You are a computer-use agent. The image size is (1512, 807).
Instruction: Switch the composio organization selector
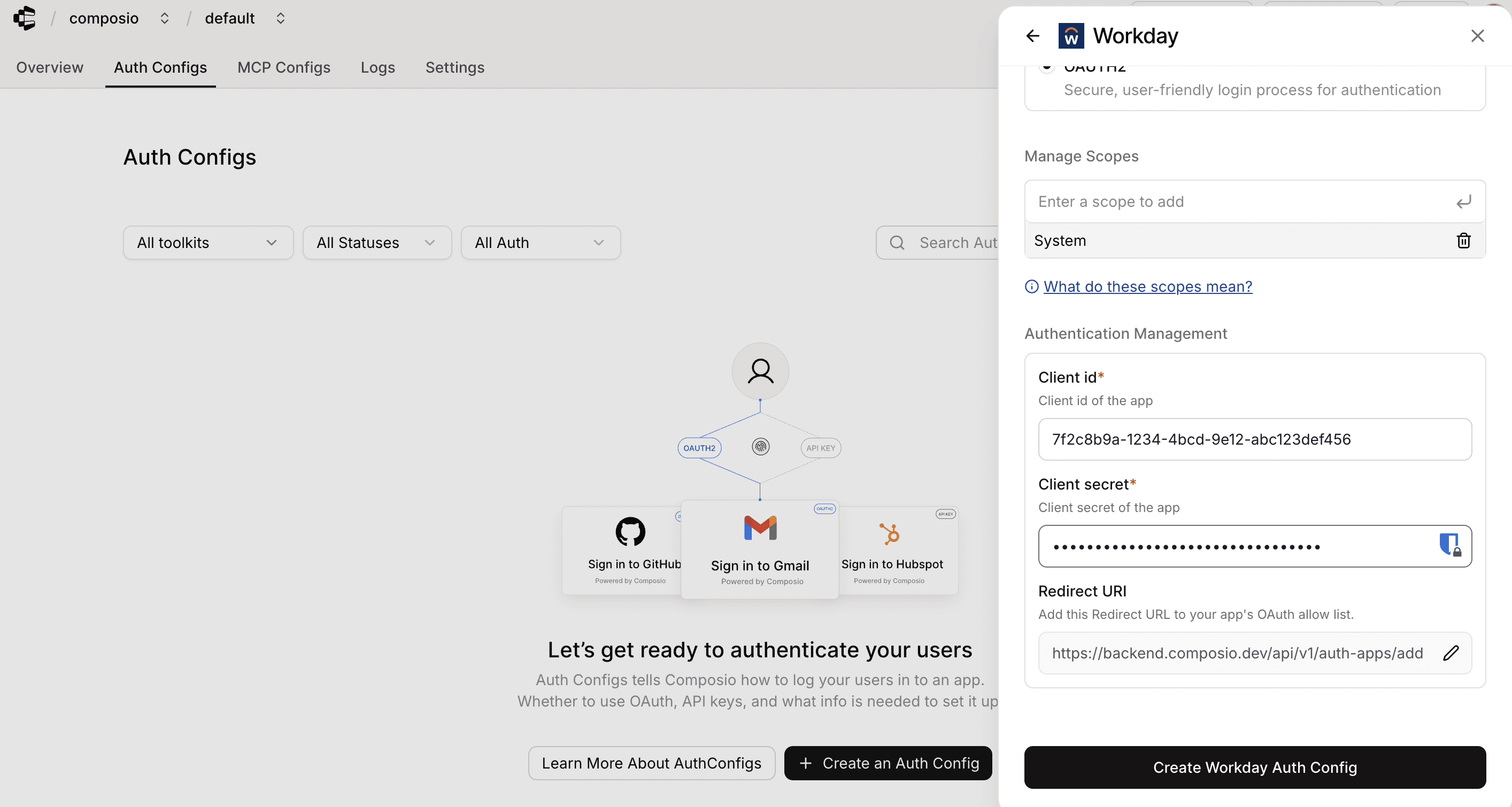coord(164,18)
